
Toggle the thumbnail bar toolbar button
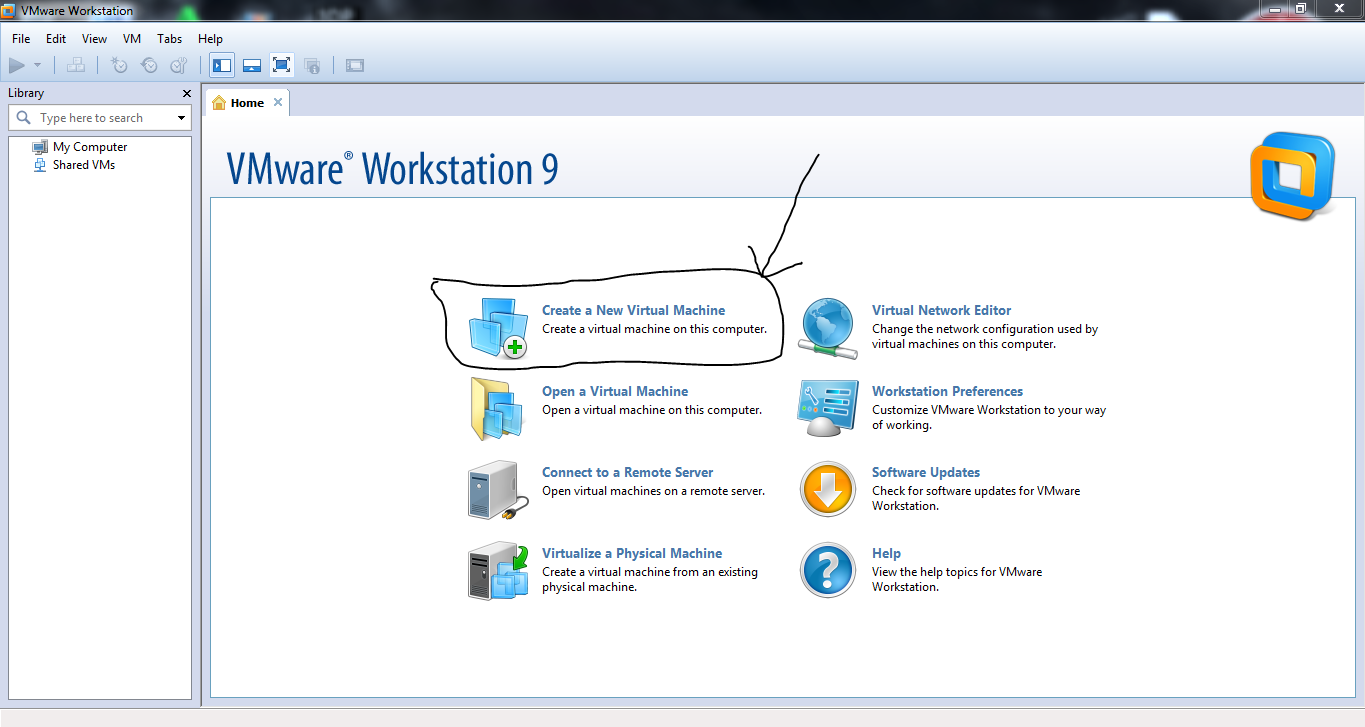click(x=252, y=65)
